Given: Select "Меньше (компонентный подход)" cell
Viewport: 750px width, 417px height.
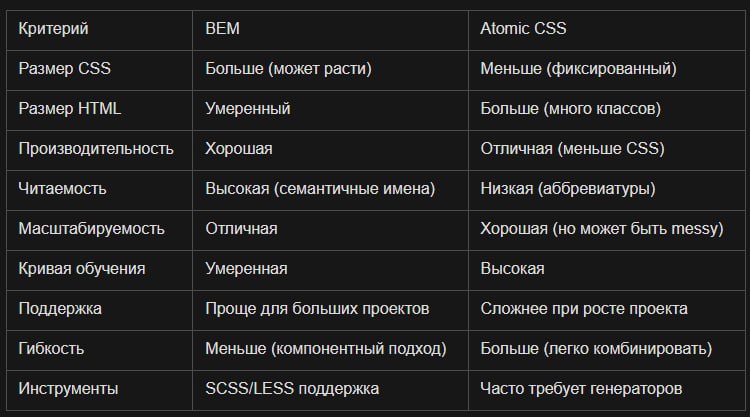Looking at the screenshot, I should pos(331,351).
